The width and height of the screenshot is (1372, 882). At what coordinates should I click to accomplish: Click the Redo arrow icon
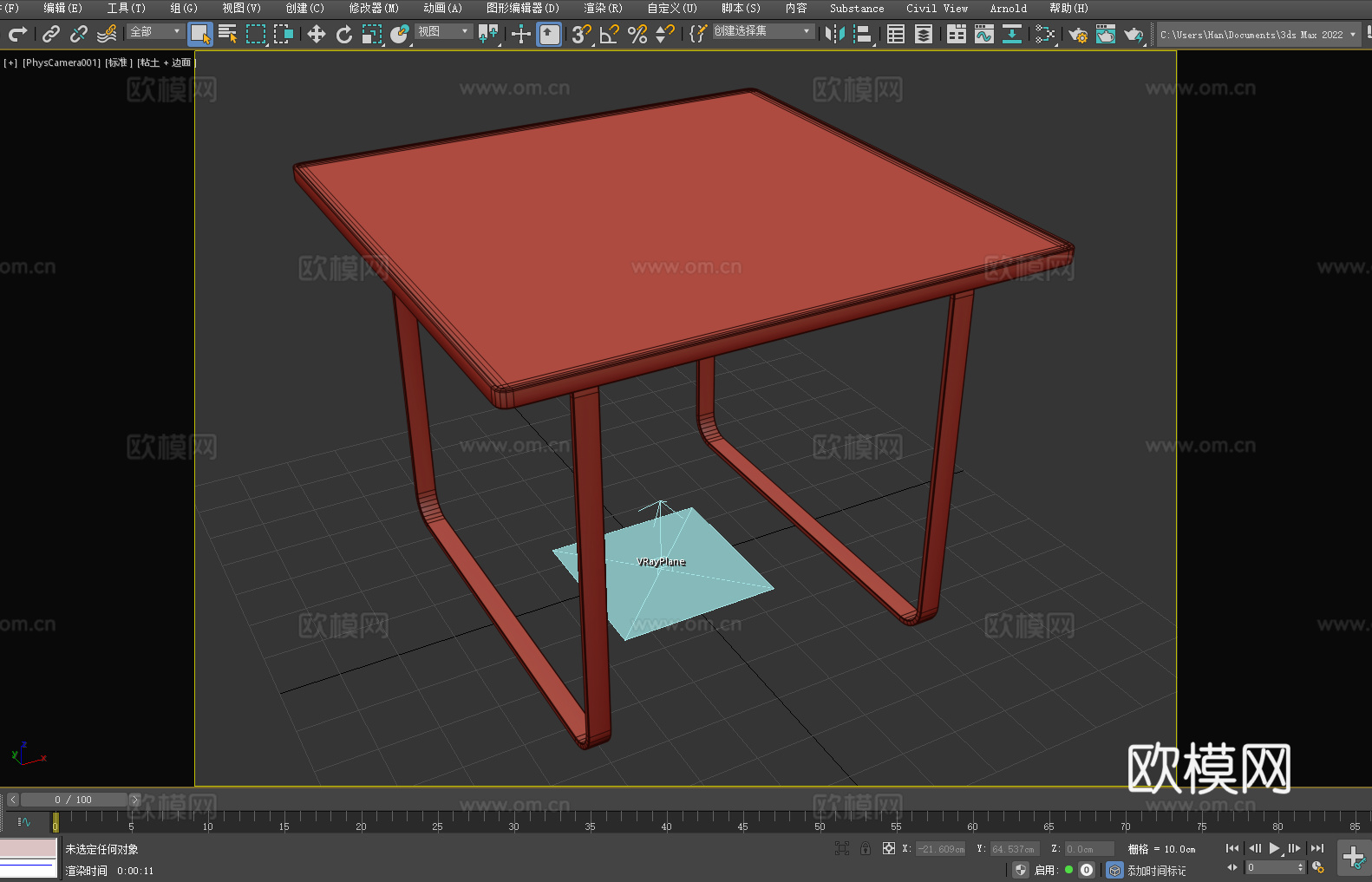[x=17, y=34]
